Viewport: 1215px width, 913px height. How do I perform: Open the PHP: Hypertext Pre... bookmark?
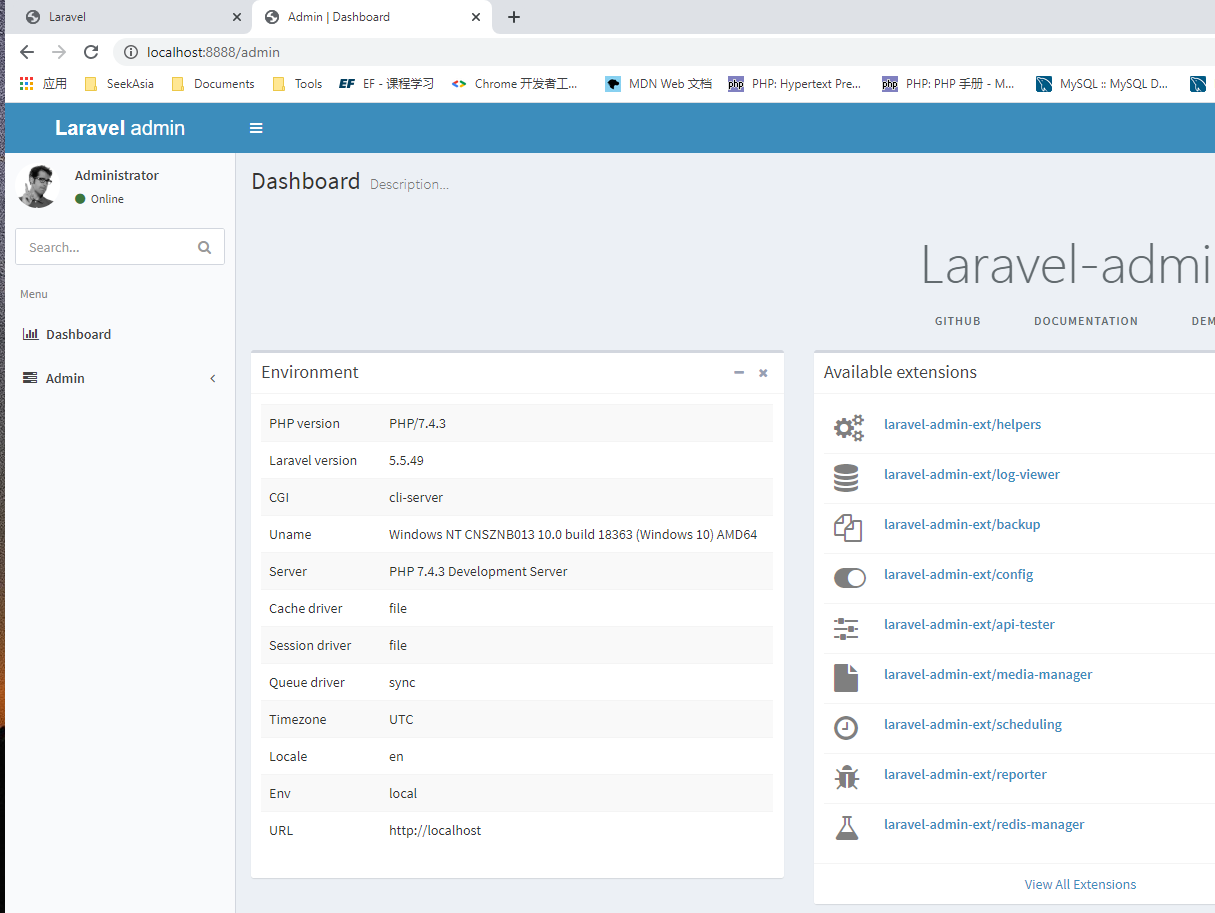pyautogui.click(x=795, y=84)
